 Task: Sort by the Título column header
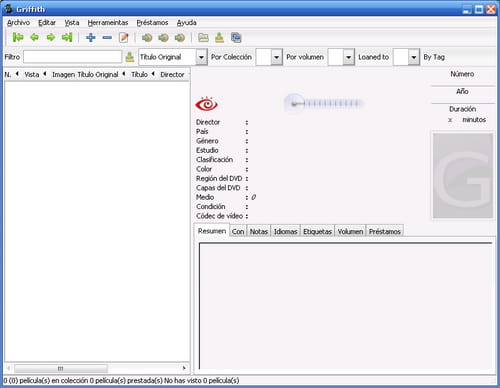[139, 75]
